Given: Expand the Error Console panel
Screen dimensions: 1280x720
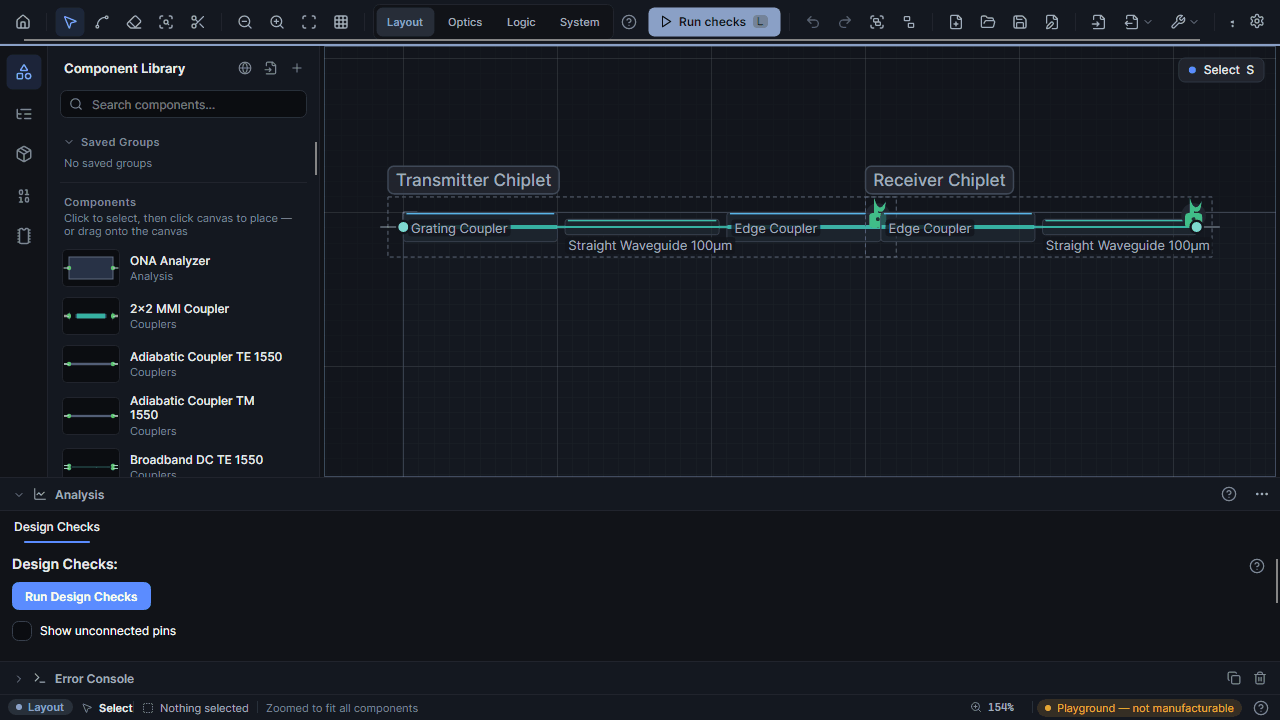Looking at the screenshot, I should tap(19, 679).
